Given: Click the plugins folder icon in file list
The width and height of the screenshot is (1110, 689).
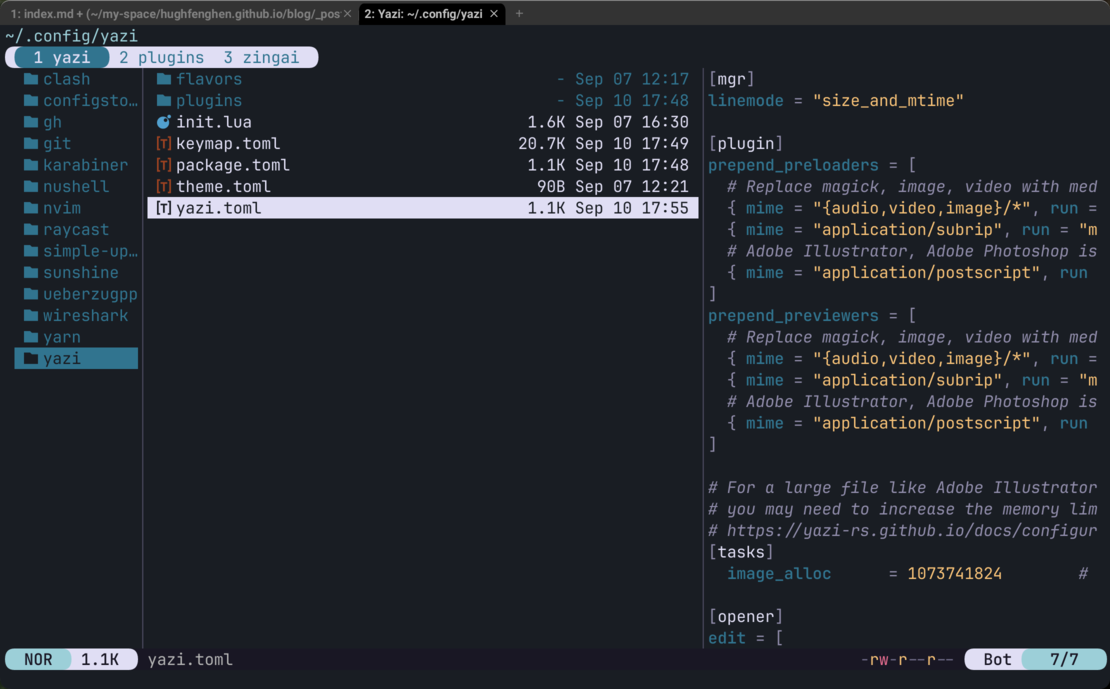Looking at the screenshot, I should coord(164,101).
